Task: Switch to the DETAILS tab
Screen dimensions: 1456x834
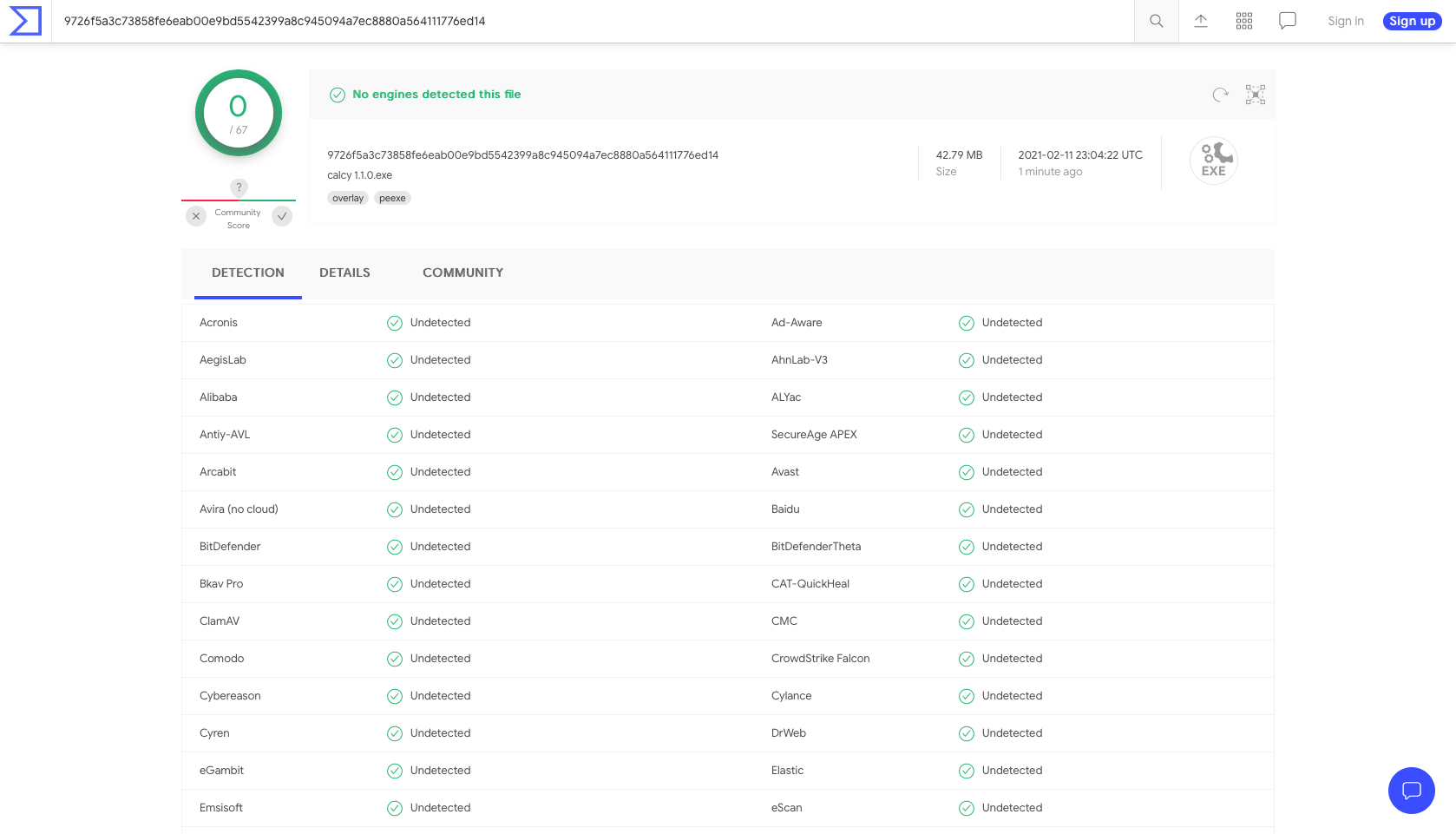Action: coord(344,273)
